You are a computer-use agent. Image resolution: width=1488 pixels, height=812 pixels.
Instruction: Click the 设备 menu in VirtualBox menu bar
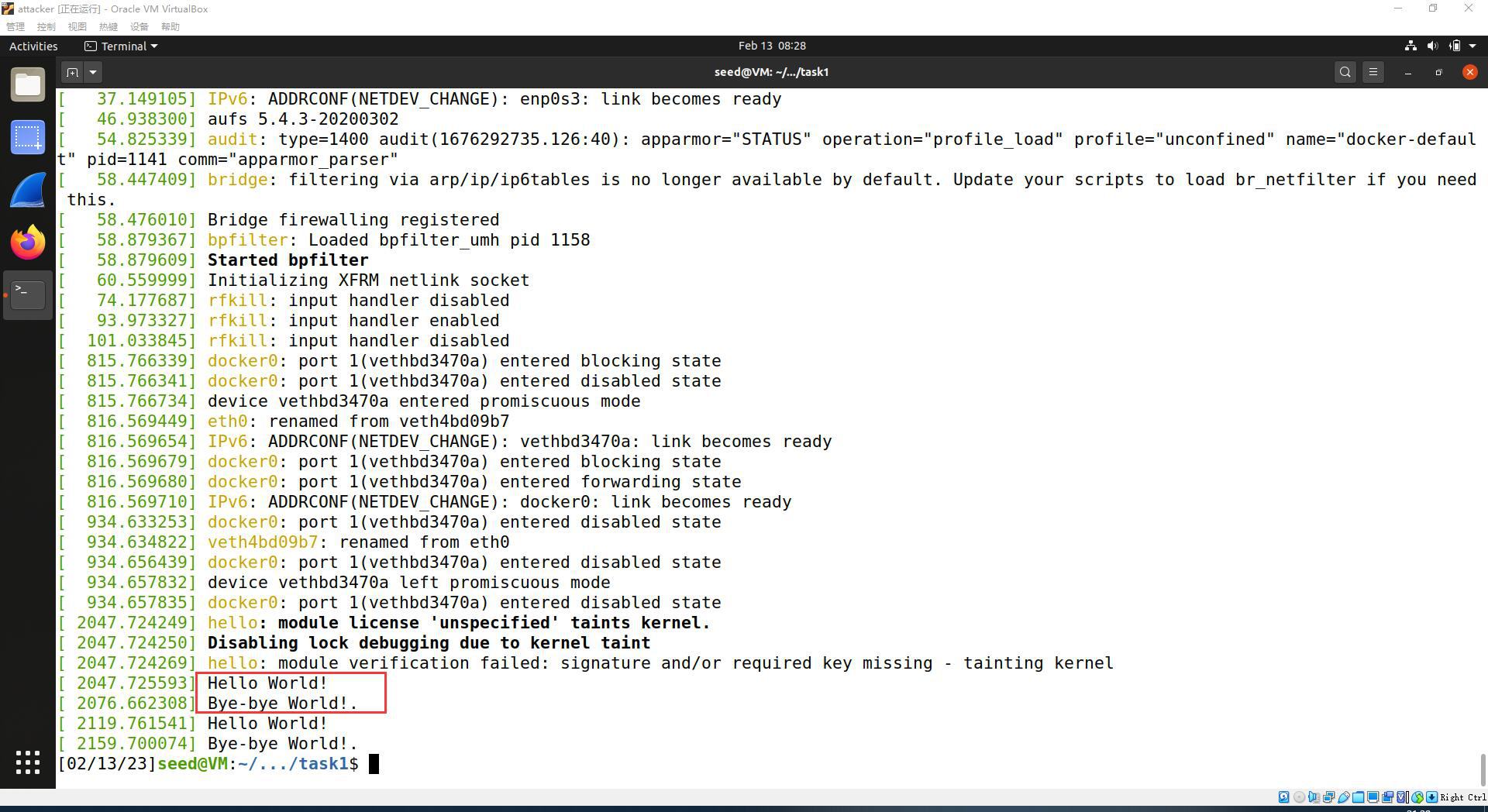pos(139,26)
